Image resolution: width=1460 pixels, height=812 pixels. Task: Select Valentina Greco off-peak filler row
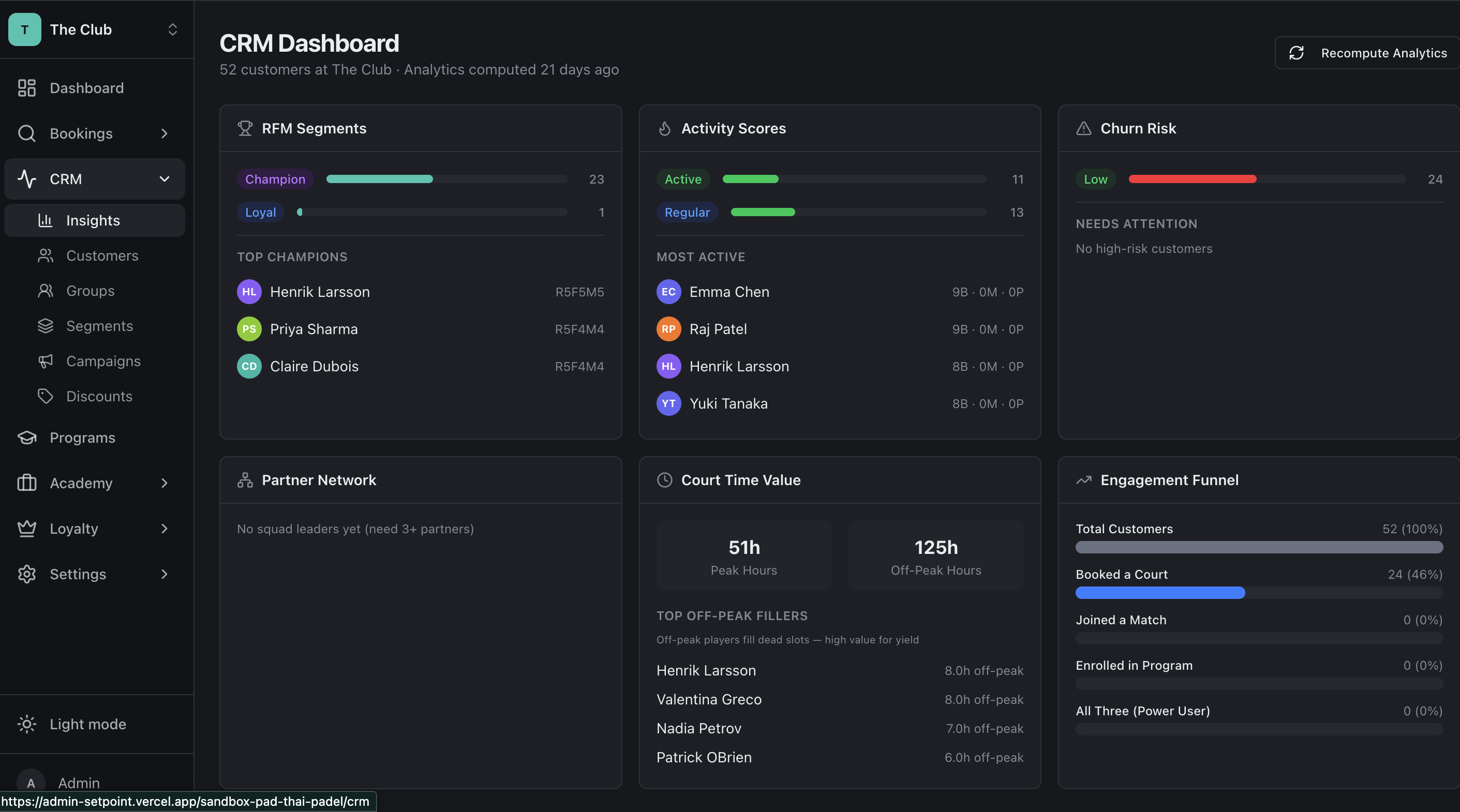click(839, 699)
